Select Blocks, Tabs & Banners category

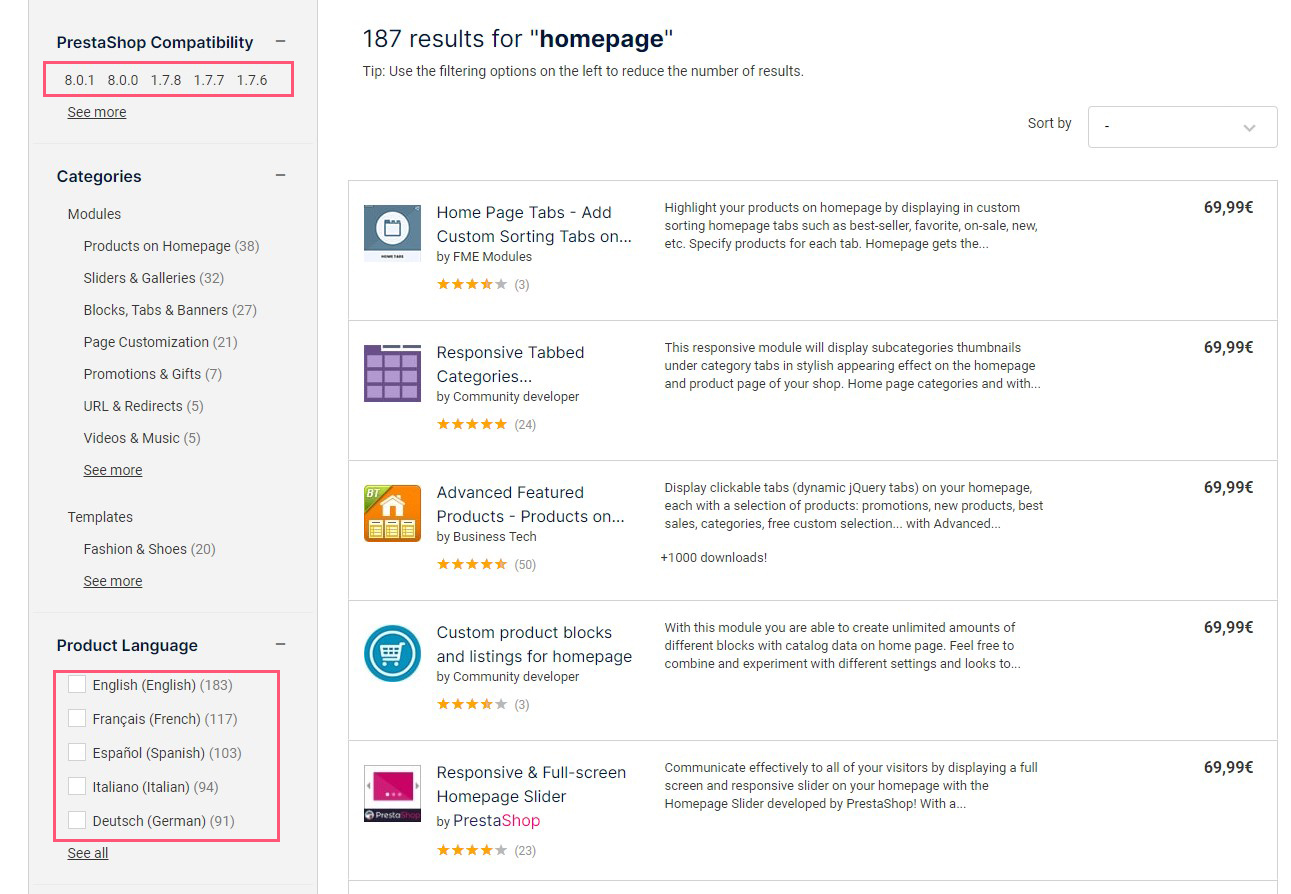[170, 310]
